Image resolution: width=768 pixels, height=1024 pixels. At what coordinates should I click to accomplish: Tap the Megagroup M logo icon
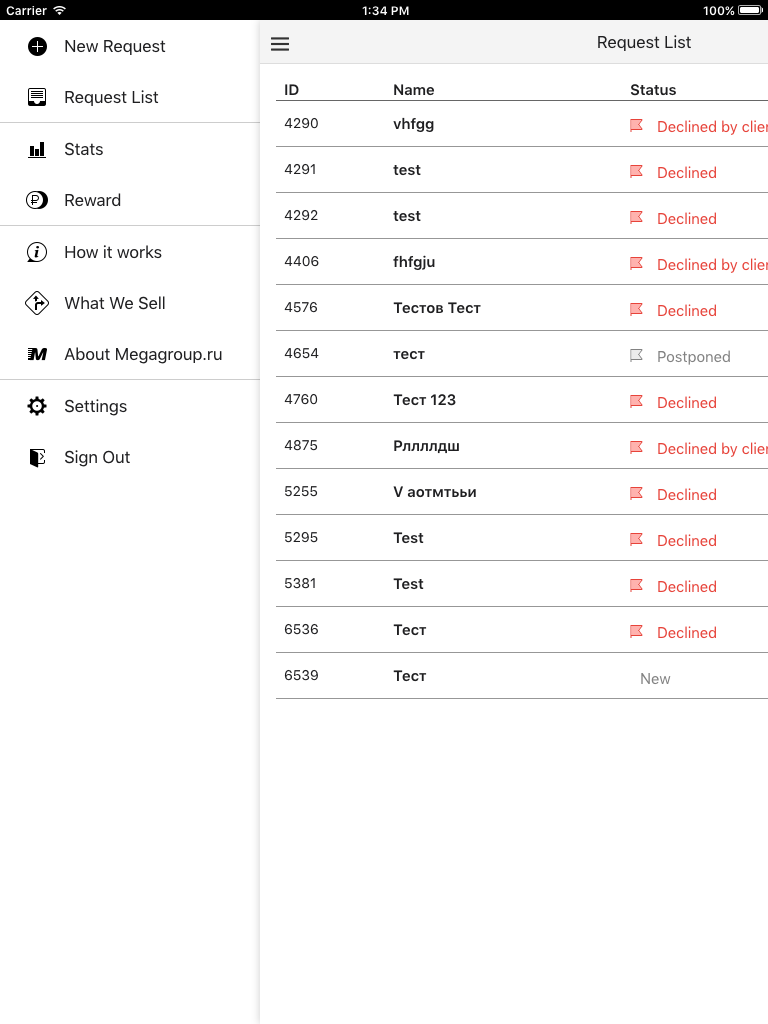tap(37, 354)
